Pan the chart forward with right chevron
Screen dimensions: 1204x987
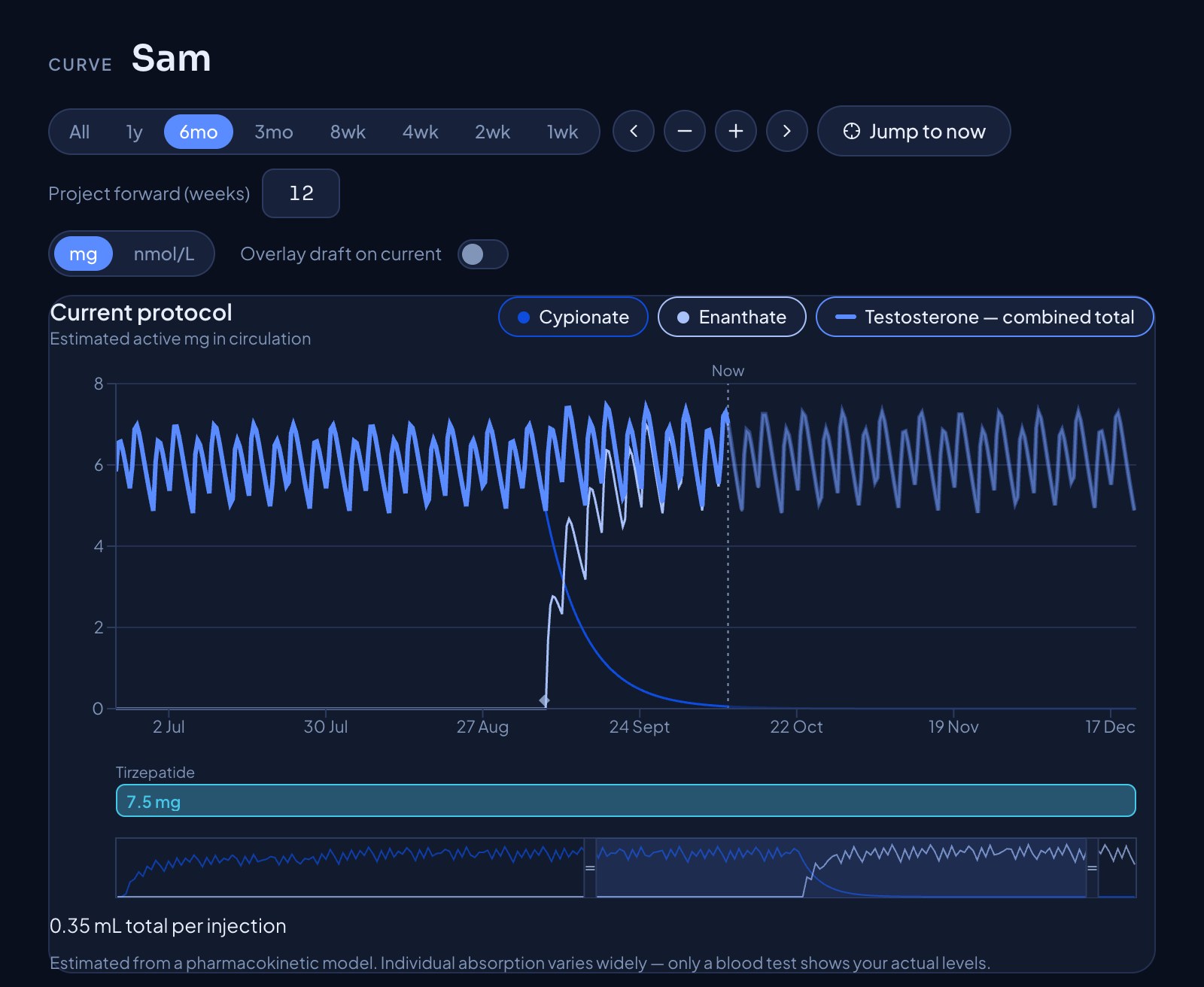tap(786, 131)
